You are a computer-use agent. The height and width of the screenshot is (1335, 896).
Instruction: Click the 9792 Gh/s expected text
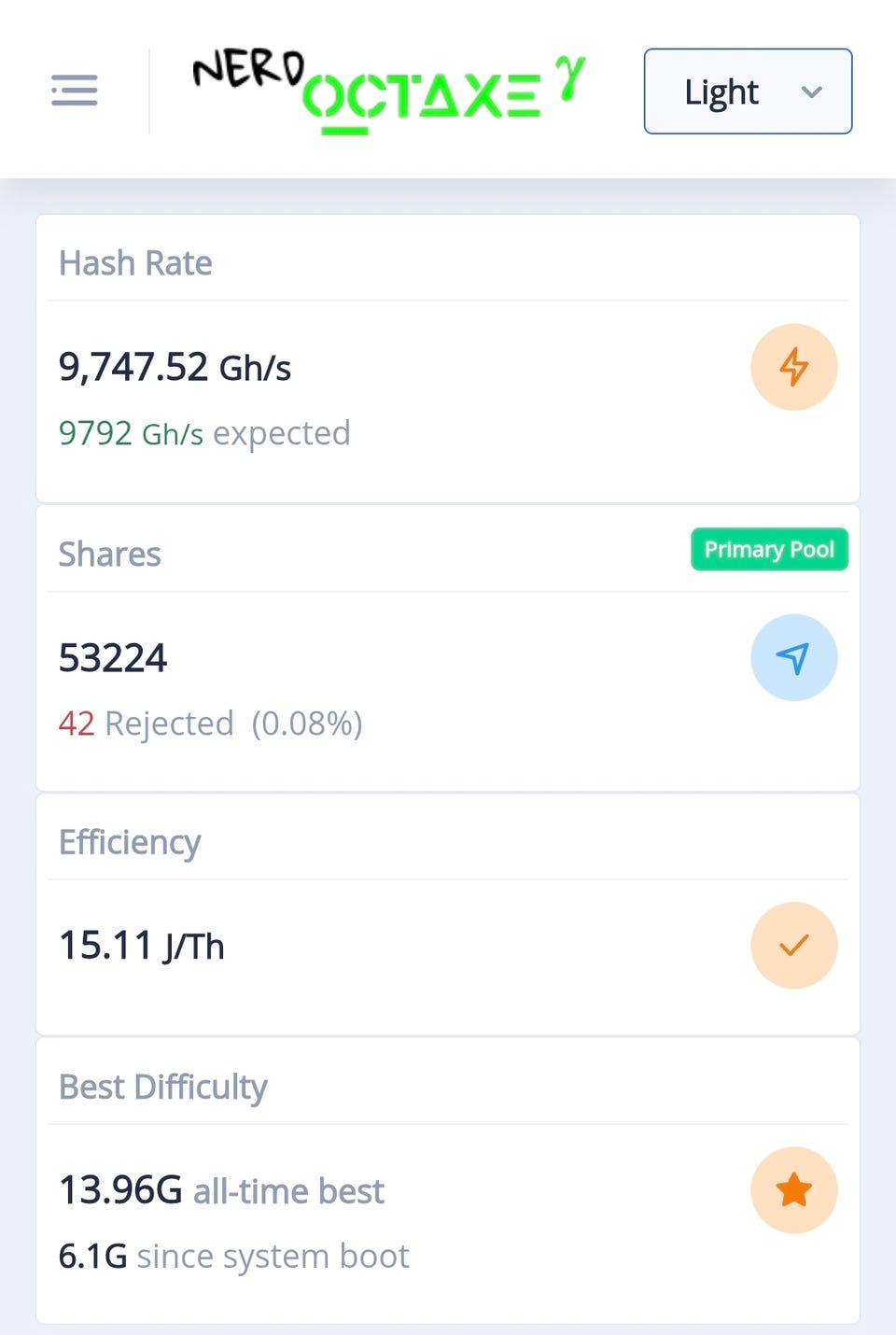(204, 433)
